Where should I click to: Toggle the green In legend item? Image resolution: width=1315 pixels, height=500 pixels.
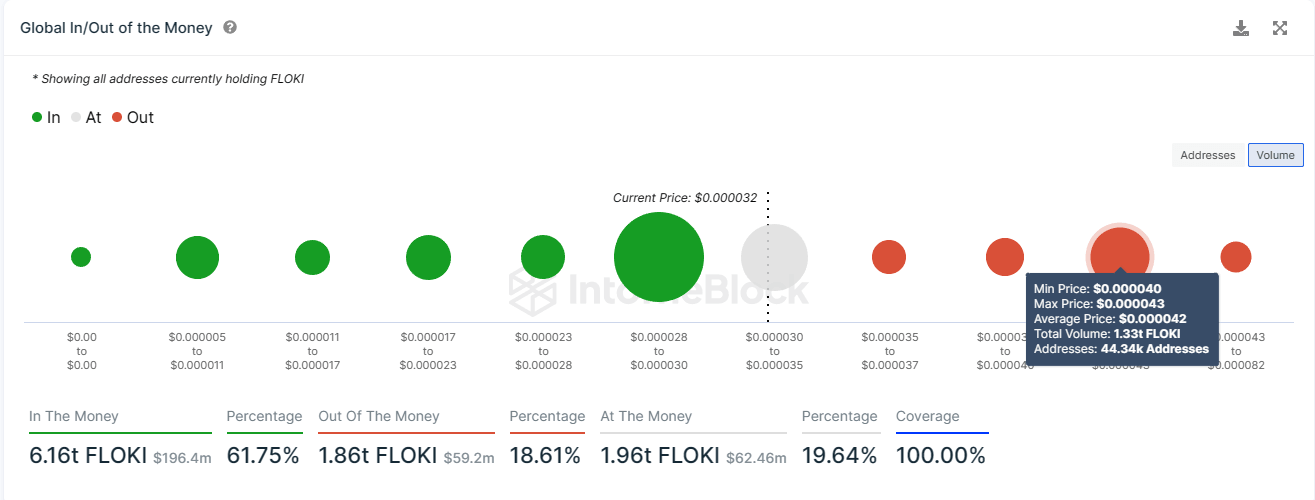pyautogui.click(x=46, y=117)
